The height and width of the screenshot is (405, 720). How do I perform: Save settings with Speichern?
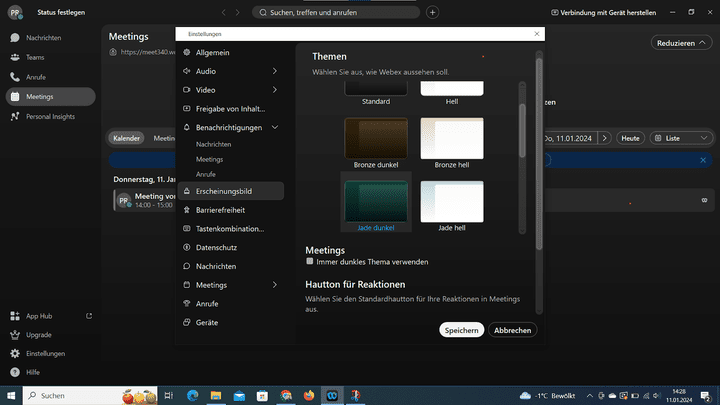[461, 330]
